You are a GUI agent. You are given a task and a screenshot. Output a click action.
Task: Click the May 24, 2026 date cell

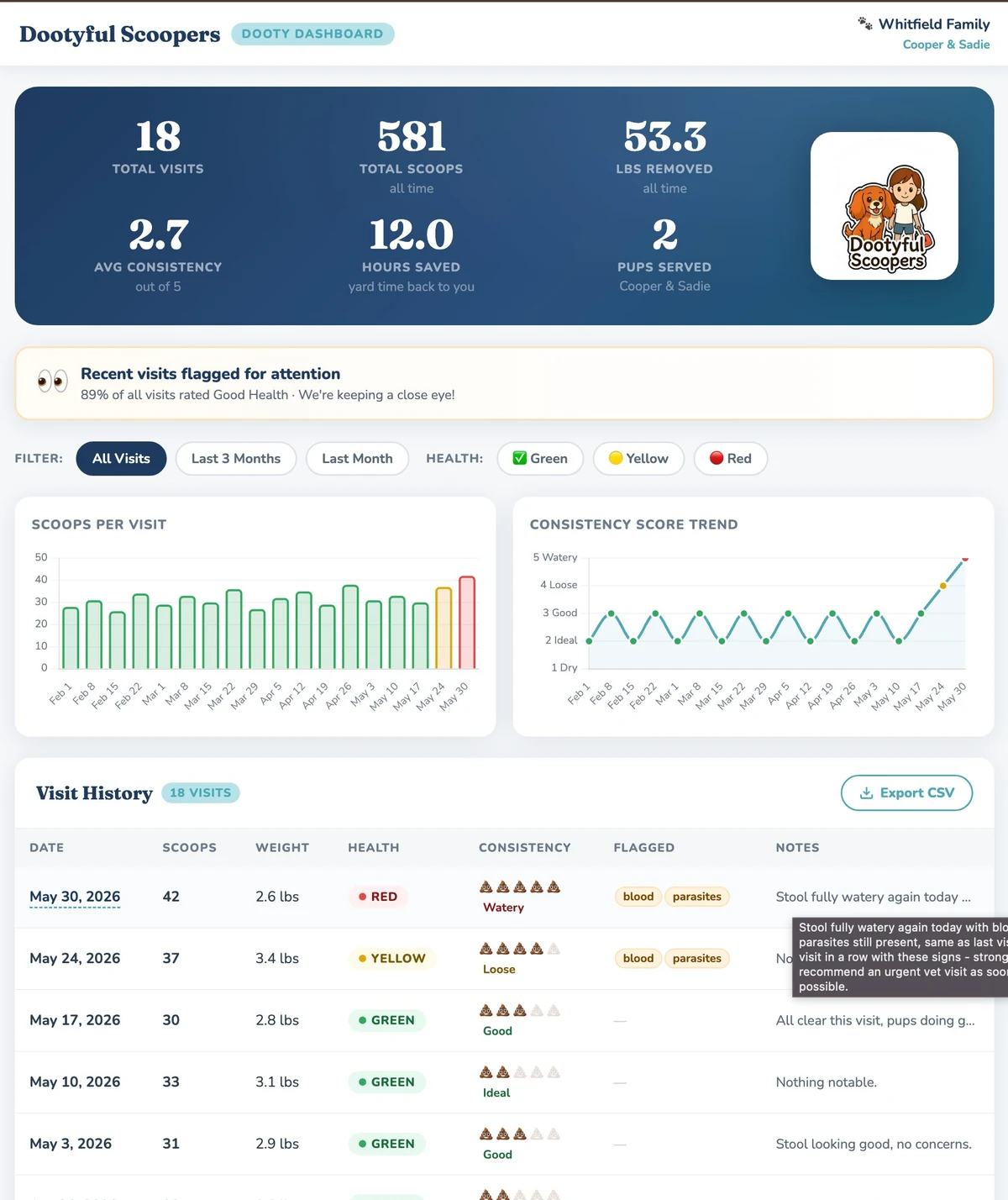(x=75, y=958)
